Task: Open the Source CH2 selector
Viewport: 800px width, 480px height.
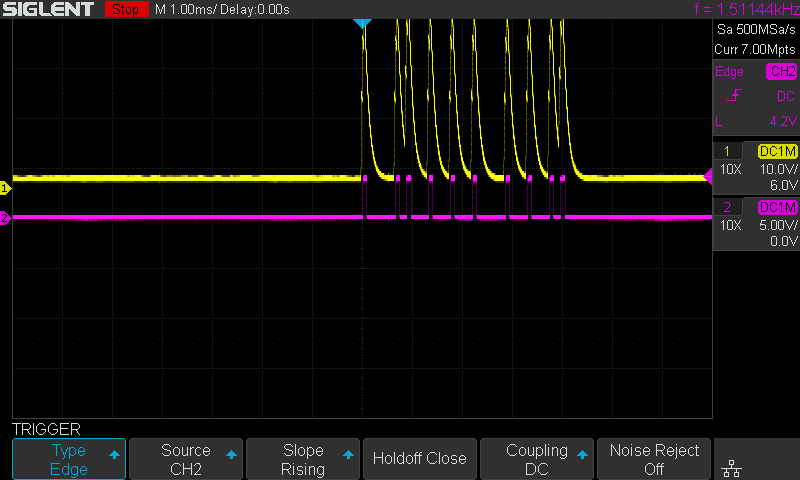Action: (x=187, y=459)
